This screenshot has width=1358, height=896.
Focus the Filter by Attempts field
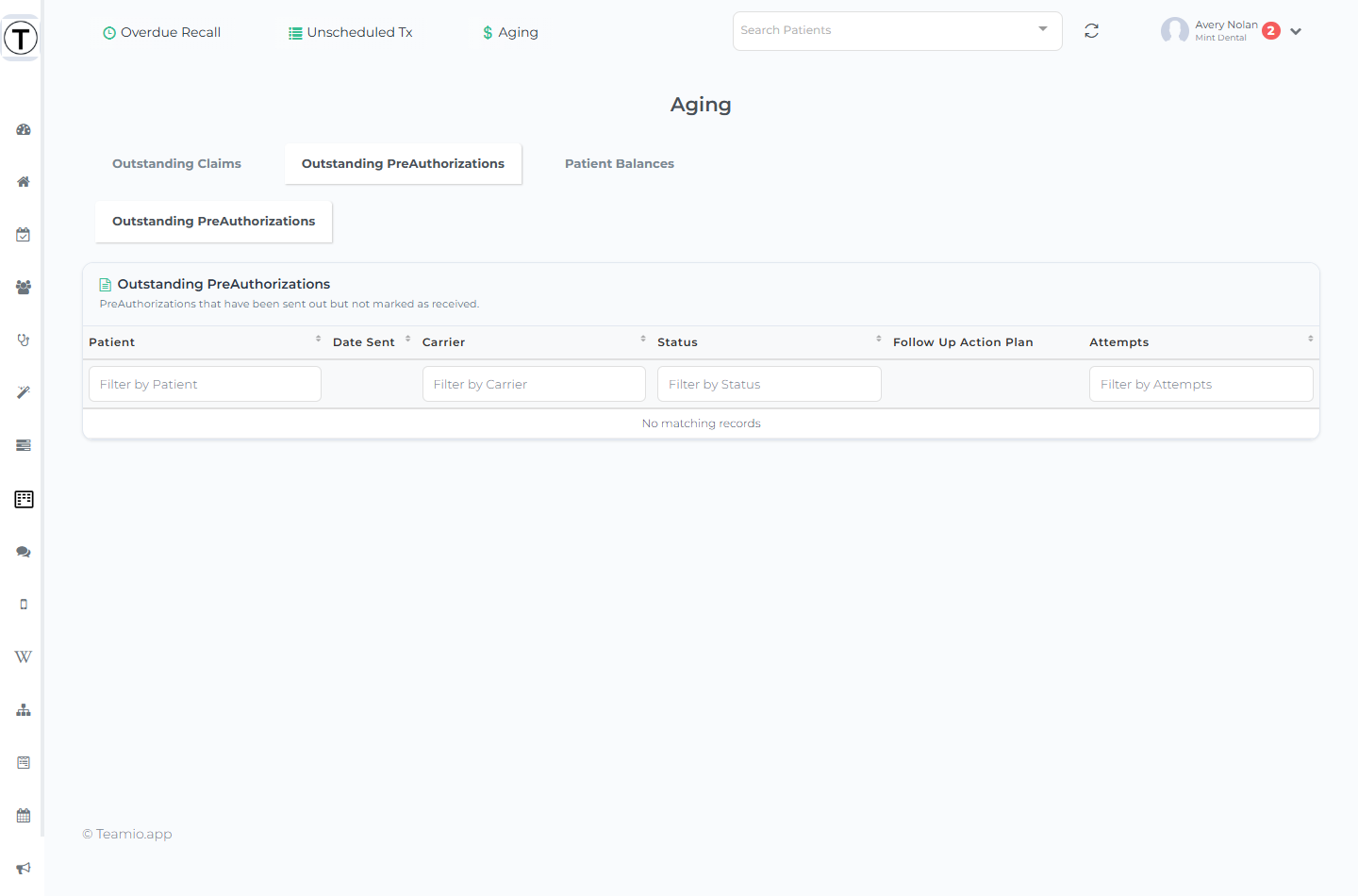pyautogui.click(x=1201, y=384)
